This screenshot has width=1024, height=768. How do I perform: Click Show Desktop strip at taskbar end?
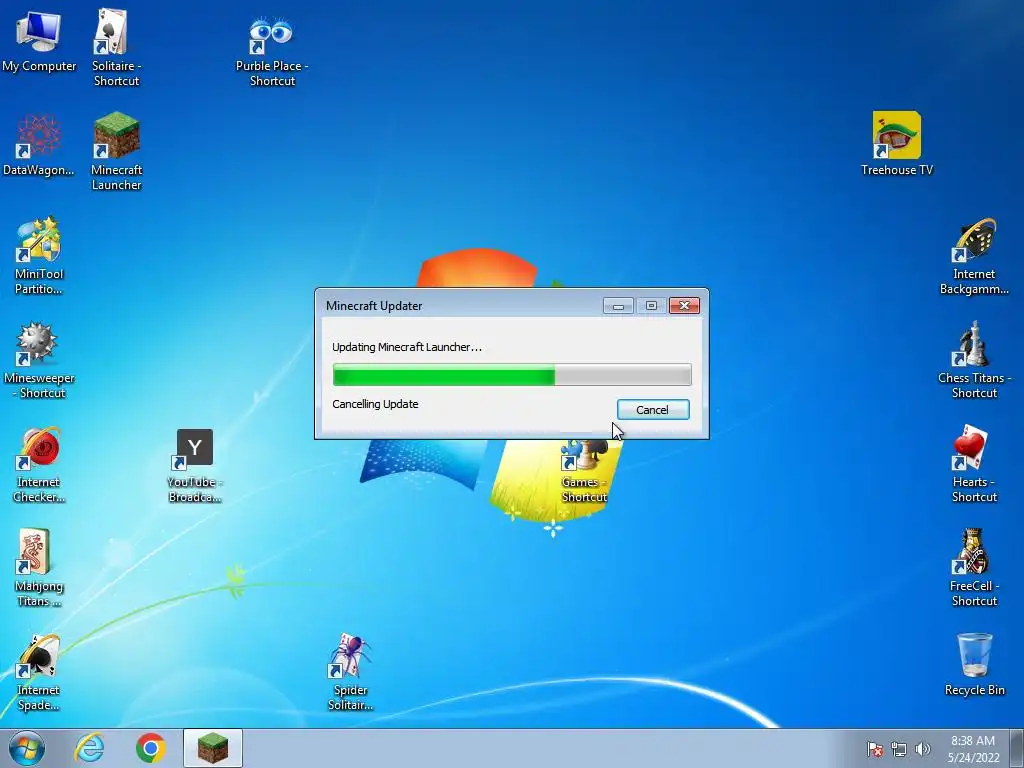pyautogui.click(x=1017, y=748)
